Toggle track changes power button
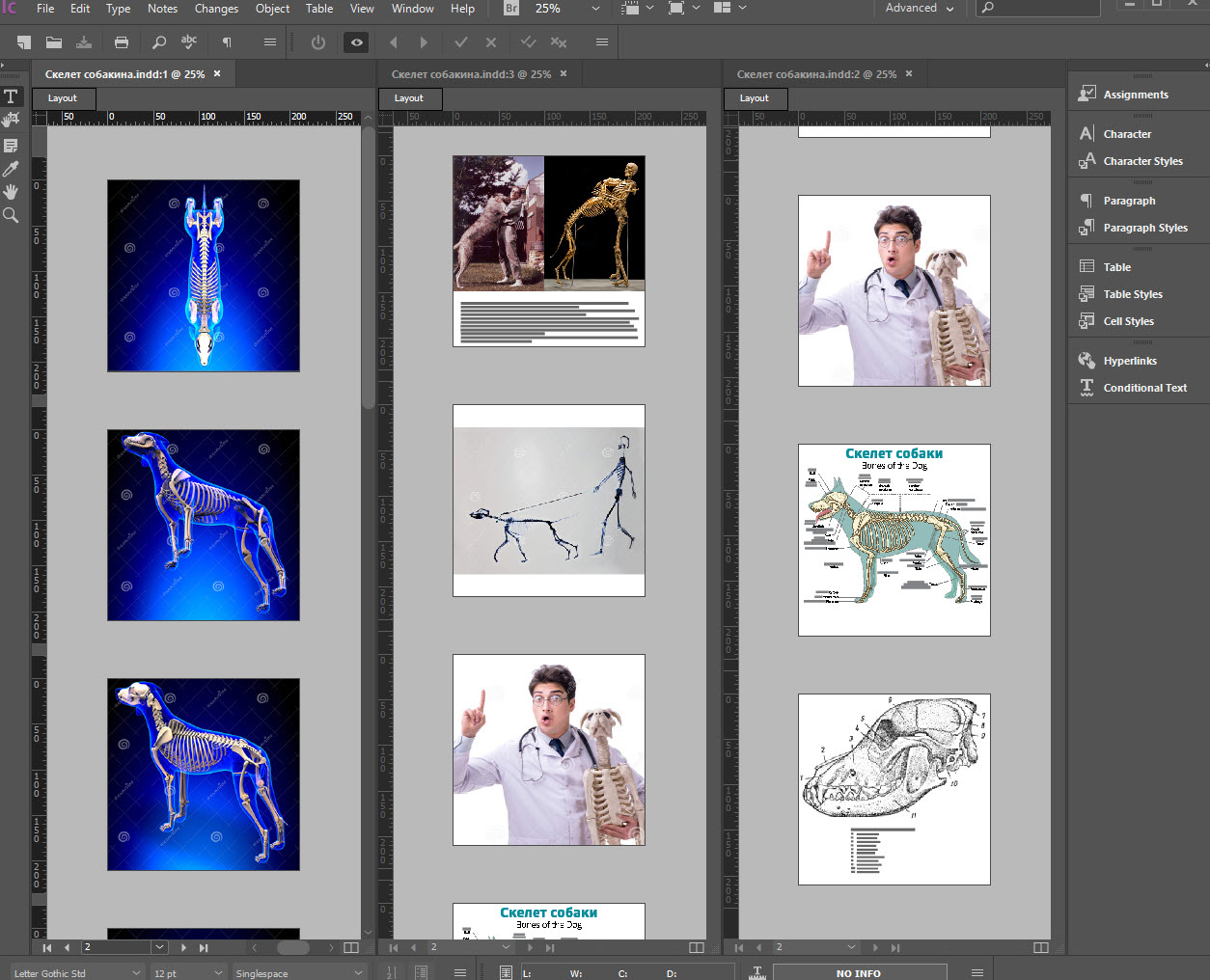This screenshot has height=980, width=1210. click(x=318, y=42)
